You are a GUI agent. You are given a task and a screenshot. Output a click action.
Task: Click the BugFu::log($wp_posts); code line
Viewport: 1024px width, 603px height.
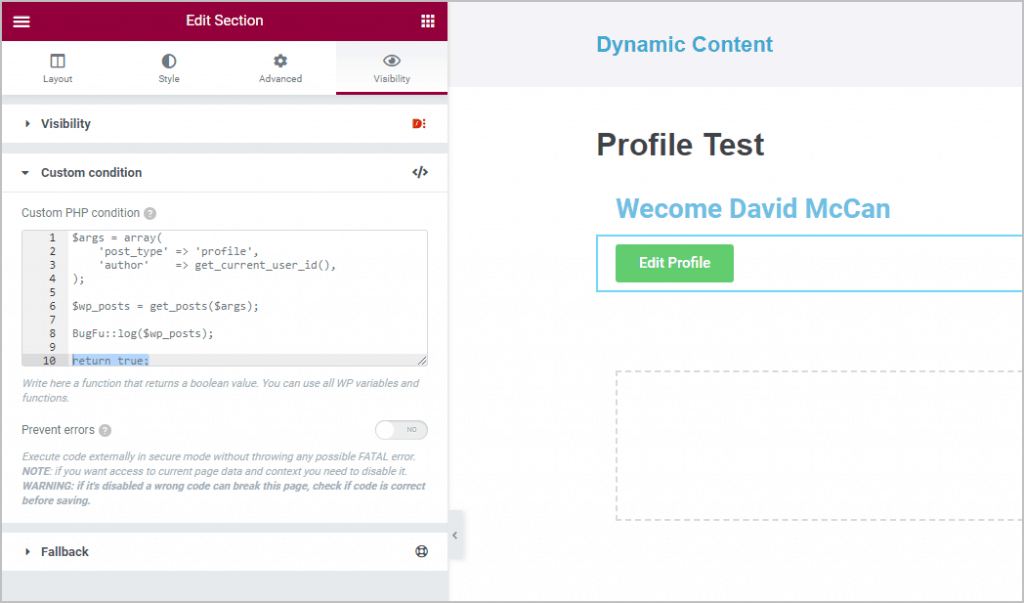[143, 333]
